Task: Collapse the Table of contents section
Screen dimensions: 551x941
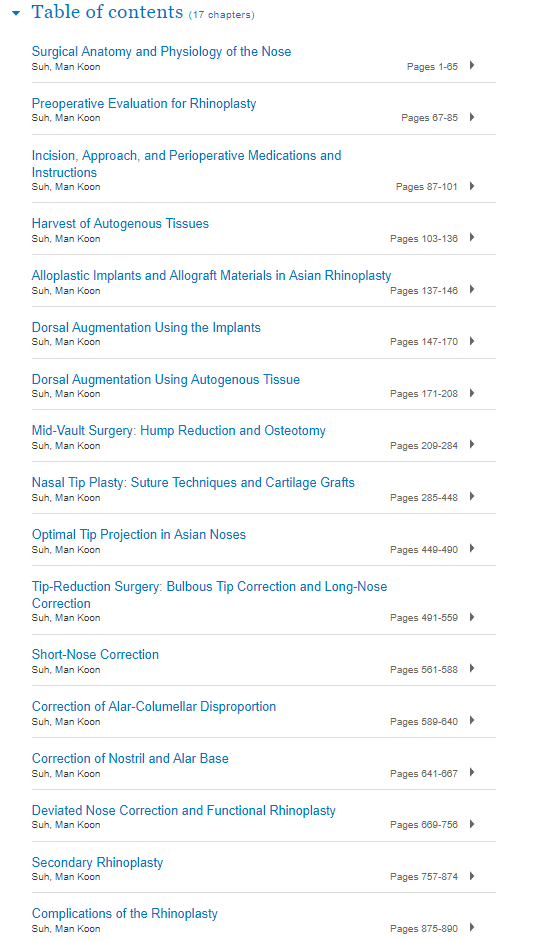Action: point(16,13)
